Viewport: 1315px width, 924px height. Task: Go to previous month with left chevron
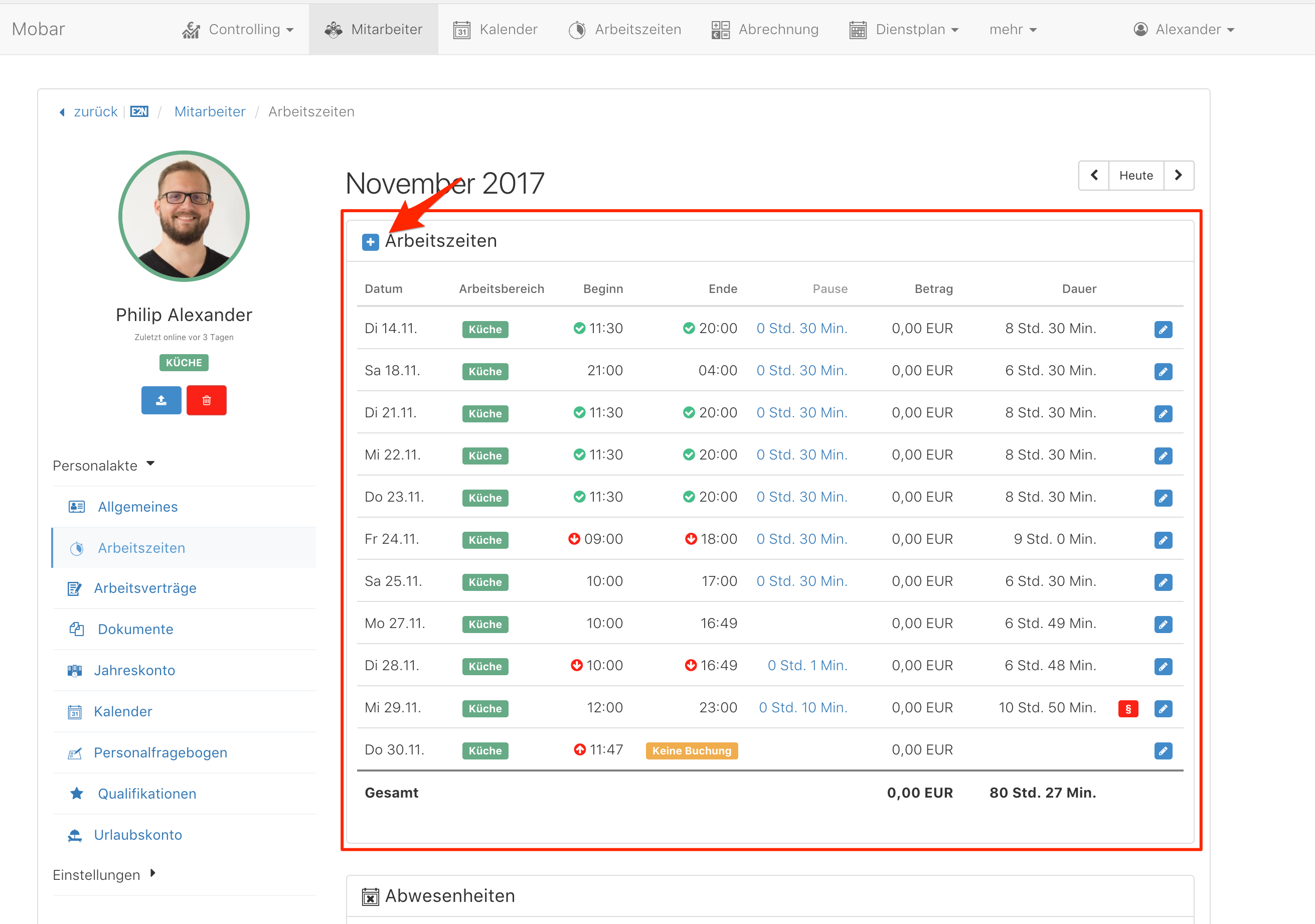(x=1093, y=175)
